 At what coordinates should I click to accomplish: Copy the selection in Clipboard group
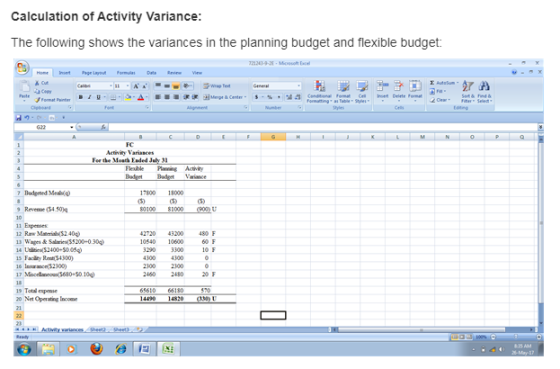coord(43,91)
